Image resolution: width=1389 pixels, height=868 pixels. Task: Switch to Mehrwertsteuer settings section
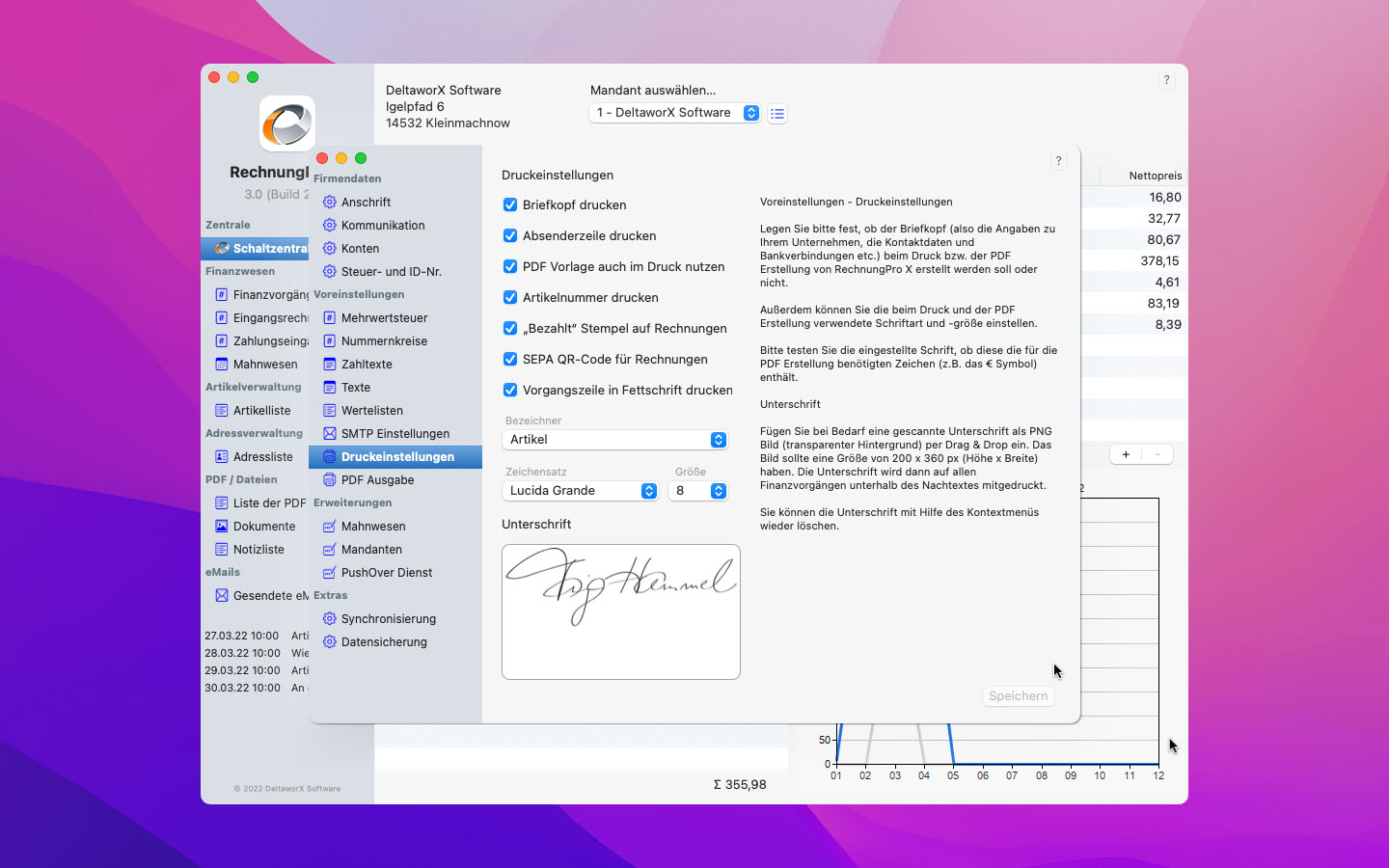[384, 318]
